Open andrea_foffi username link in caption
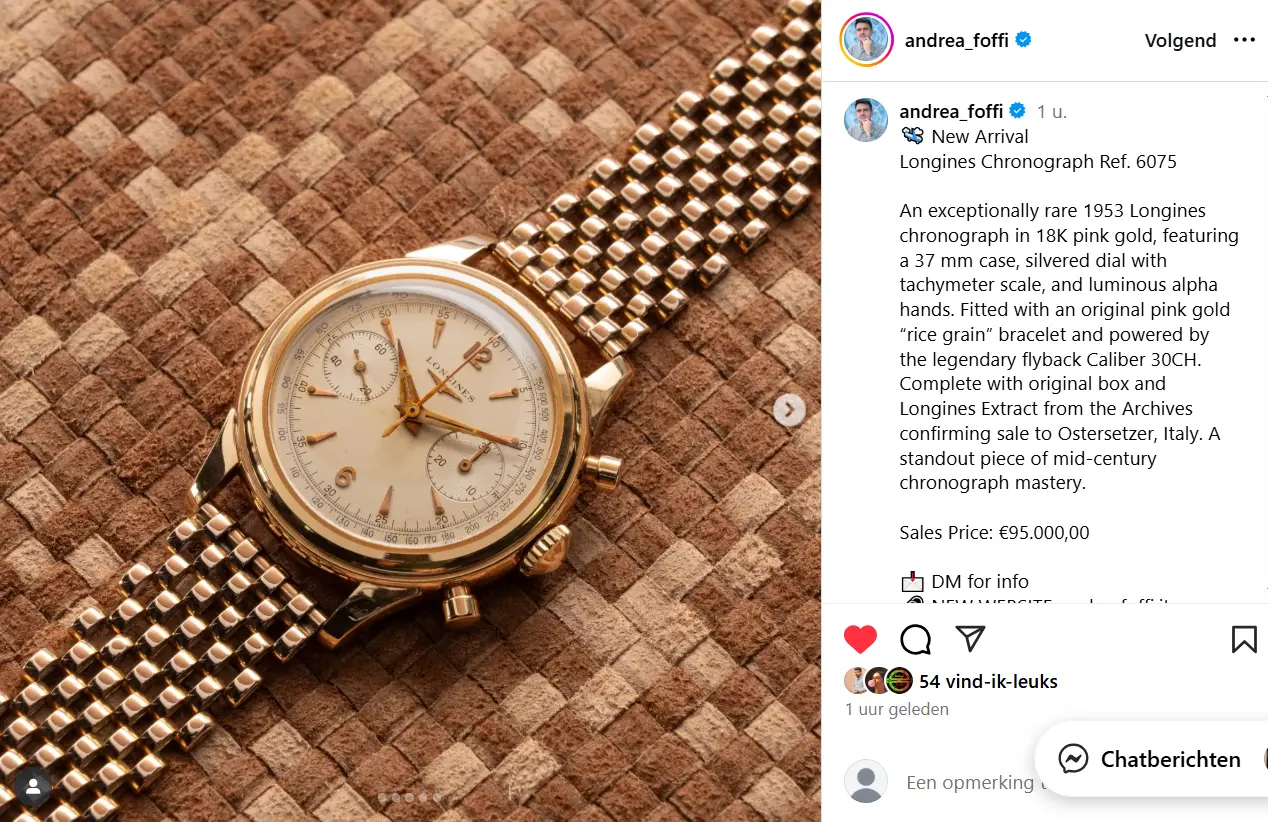Screen dimensions: 1268x822 click(951, 111)
